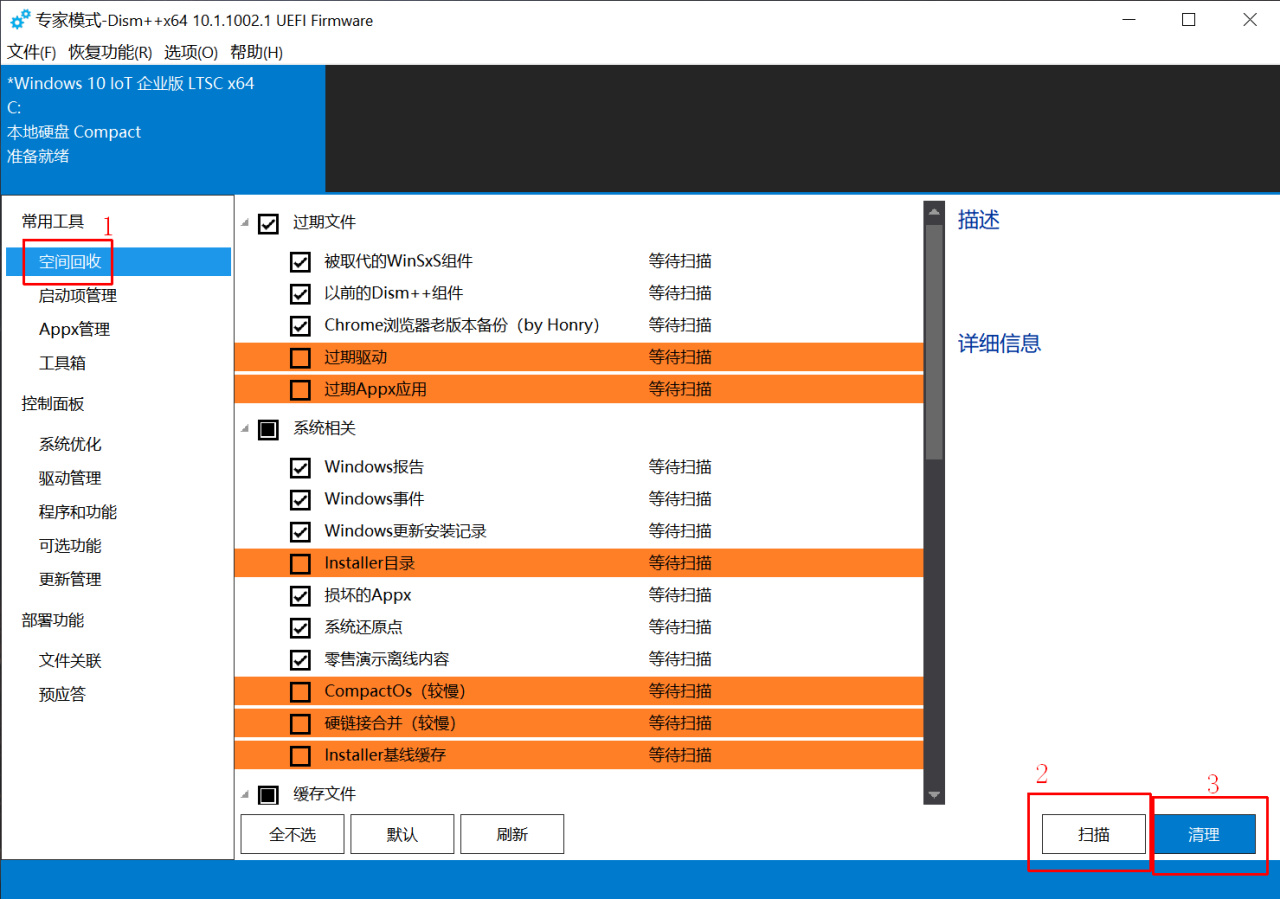Check the Installer基线缓存 checkbox
Image resolution: width=1280 pixels, height=899 pixels.
pyautogui.click(x=300, y=756)
